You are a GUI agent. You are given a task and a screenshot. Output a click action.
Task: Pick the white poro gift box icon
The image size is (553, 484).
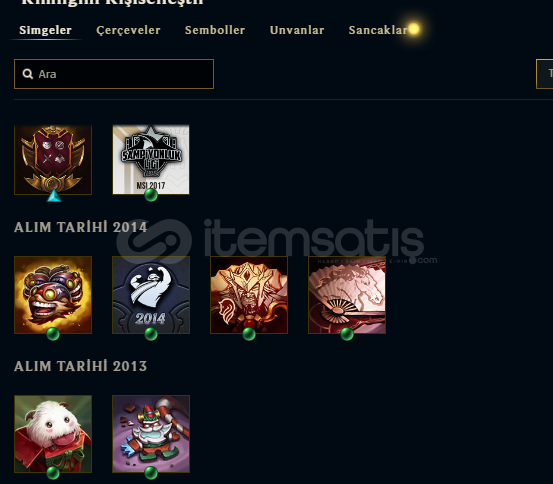pyautogui.click(x=53, y=434)
